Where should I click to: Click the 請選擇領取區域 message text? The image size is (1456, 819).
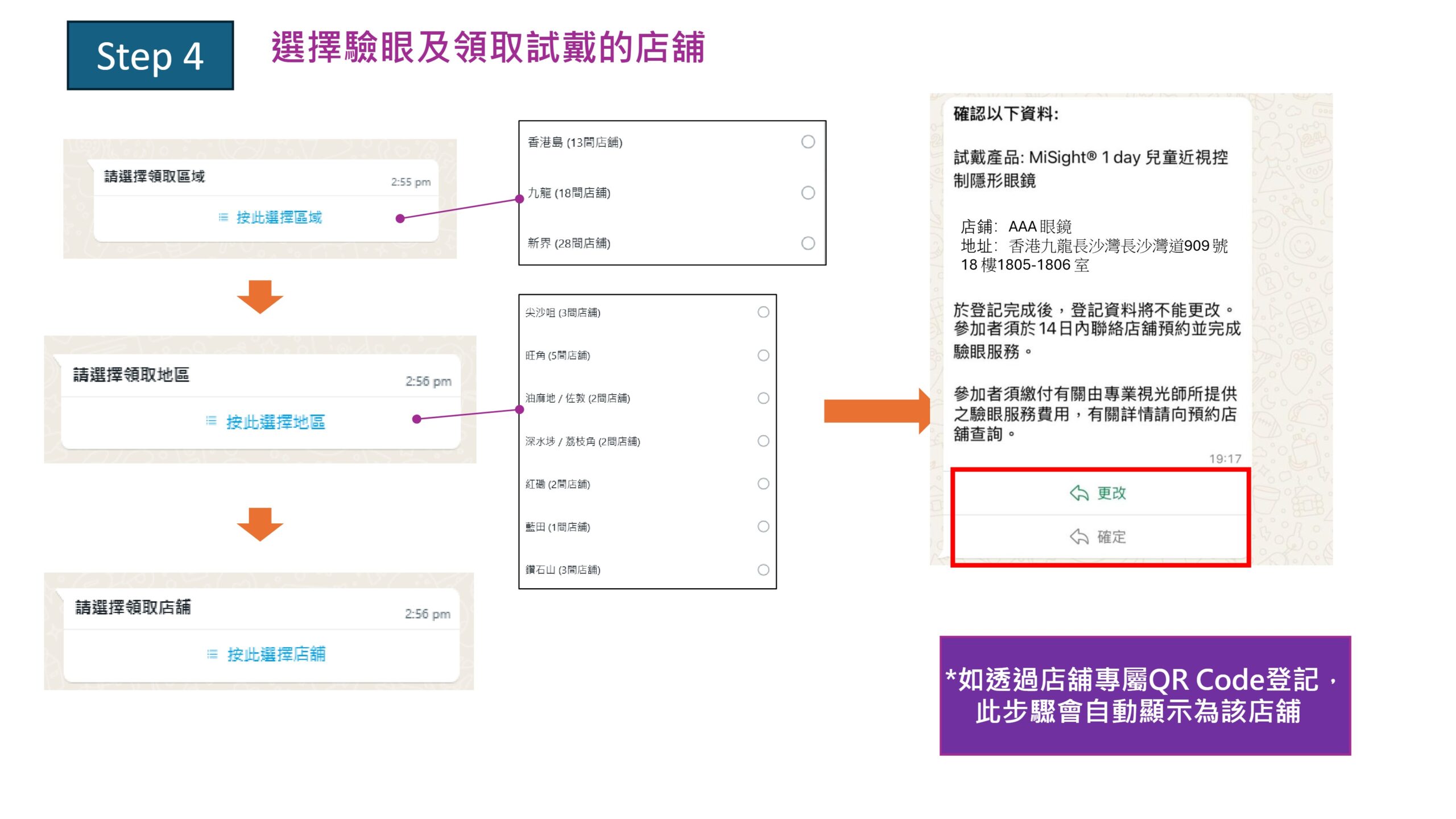pos(155,177)
